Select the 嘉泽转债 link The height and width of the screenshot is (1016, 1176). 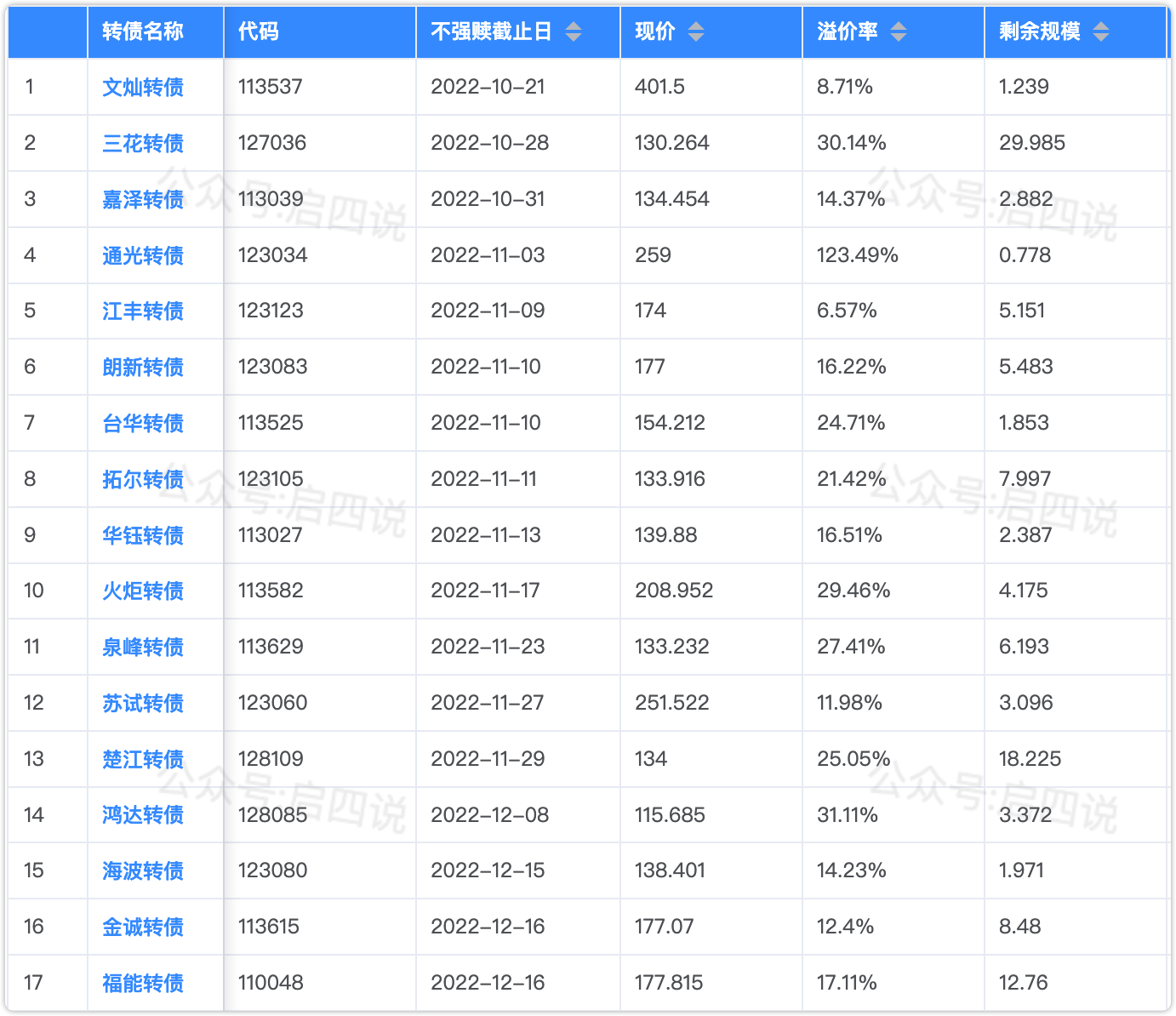[143, 199]
